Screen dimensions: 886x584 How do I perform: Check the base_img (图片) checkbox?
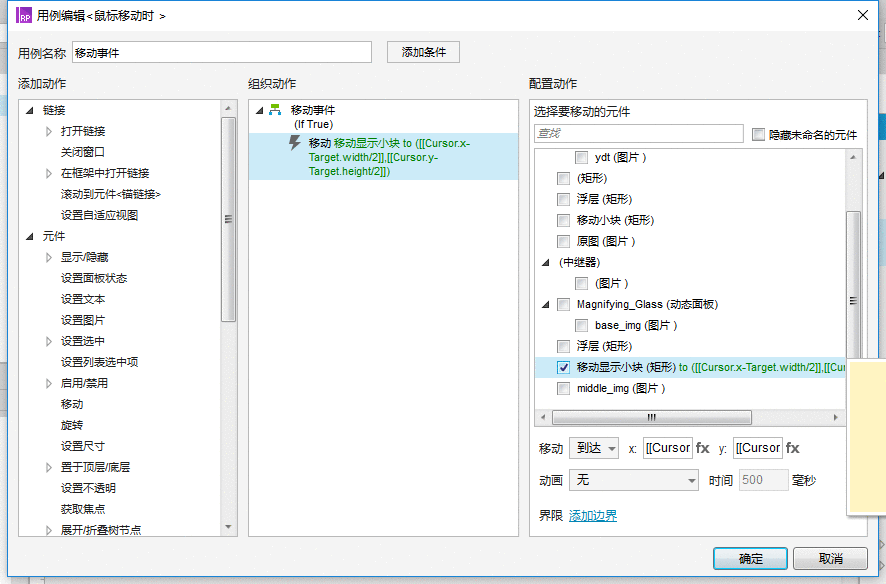[581, 325]
